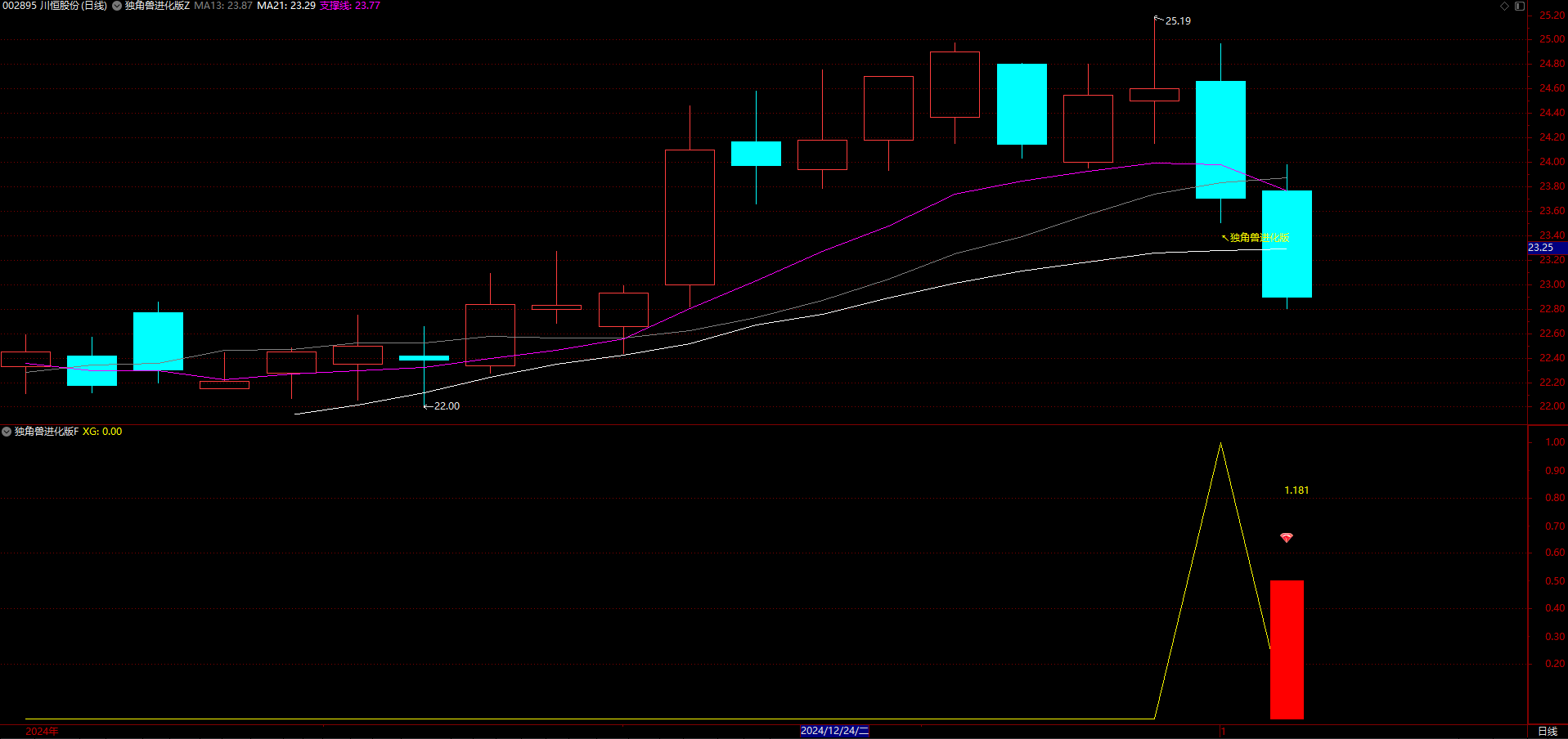This screenshot has height=739, width=1568.
Task: Click the 25.00 price axis label
Action: point(1552,39)
